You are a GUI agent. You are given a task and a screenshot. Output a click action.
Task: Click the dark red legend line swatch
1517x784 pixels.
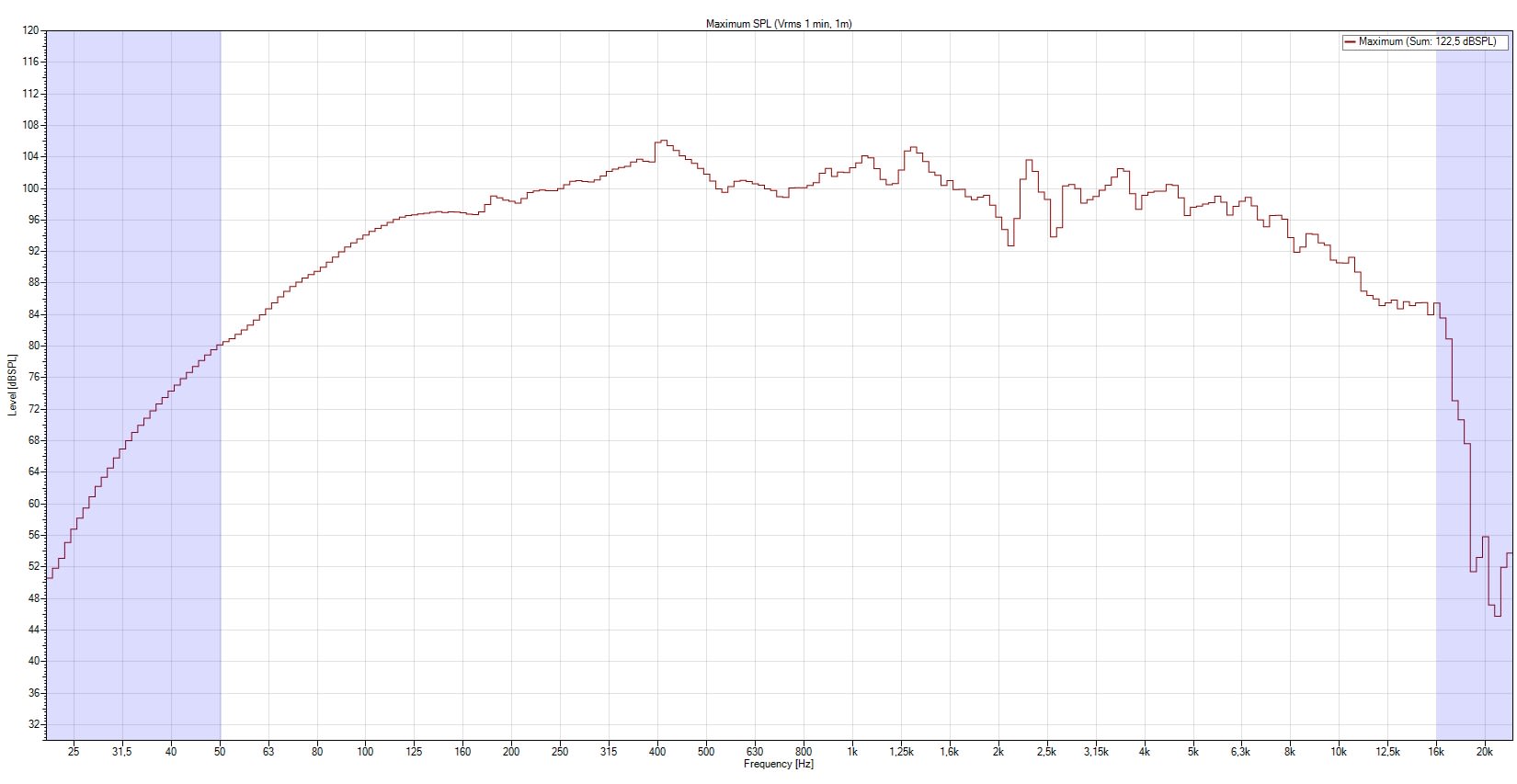tap(1350, 41)
